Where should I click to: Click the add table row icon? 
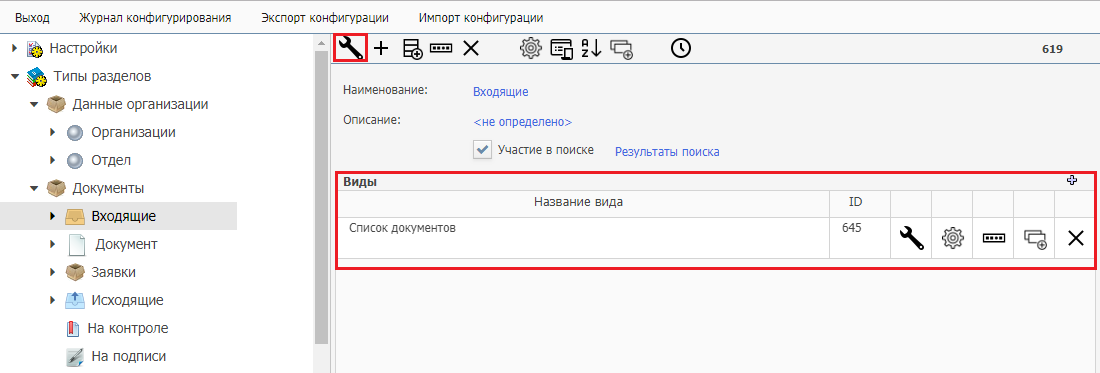(412, 48)
